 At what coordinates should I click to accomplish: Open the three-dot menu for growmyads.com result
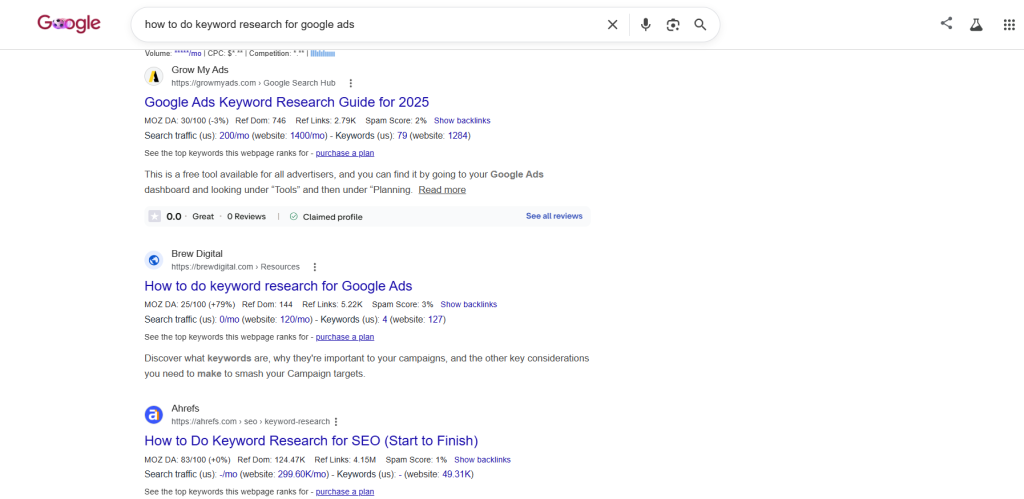(x=351, y=83)
